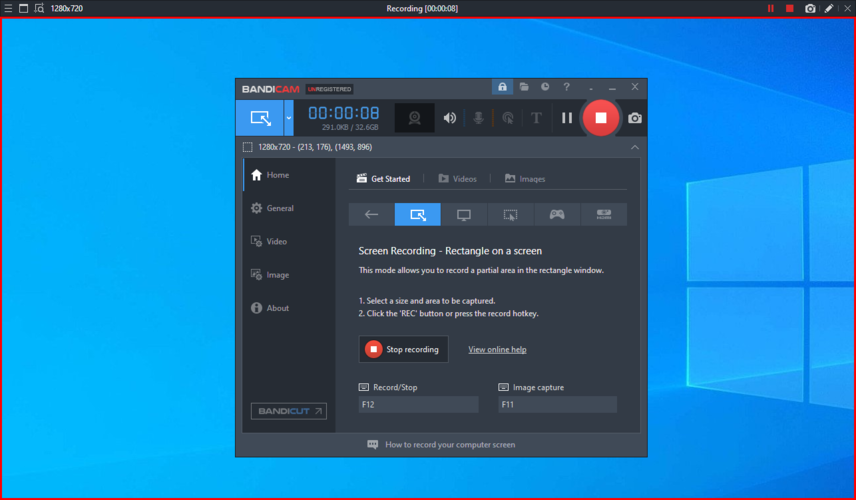Click the lock icon in Bandicam title bar
Image resolution: width=856 pixels, height=500 pixels.
502,87
